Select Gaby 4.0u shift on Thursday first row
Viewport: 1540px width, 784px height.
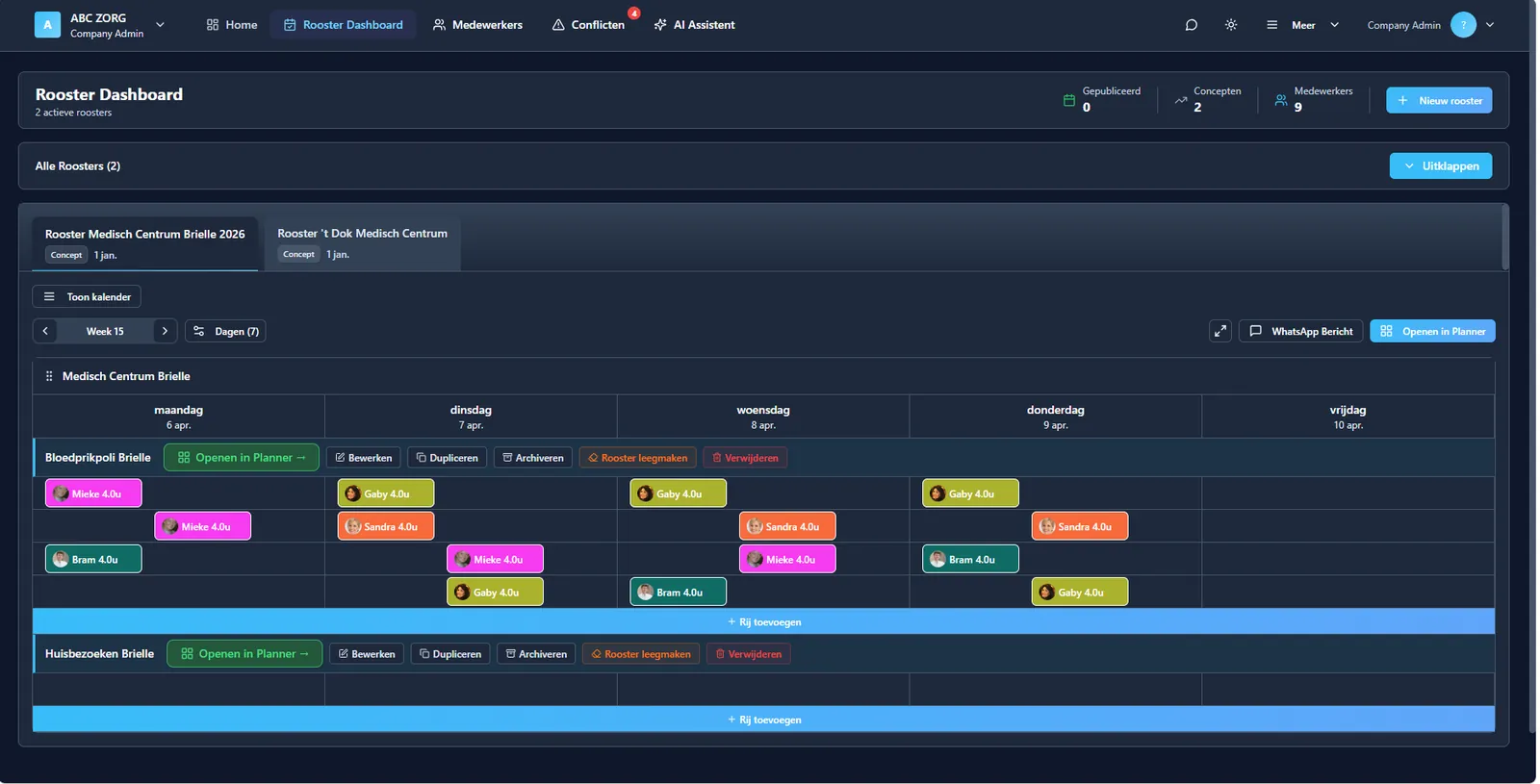[x=970, y=493]
